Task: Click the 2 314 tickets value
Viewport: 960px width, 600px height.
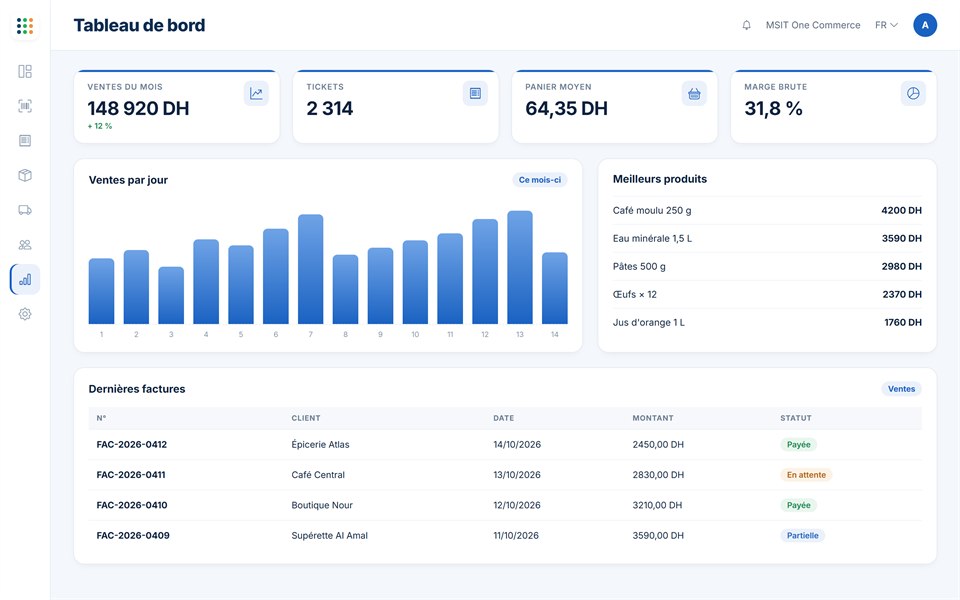Action: pyautogui.click(x=329, y=108)
